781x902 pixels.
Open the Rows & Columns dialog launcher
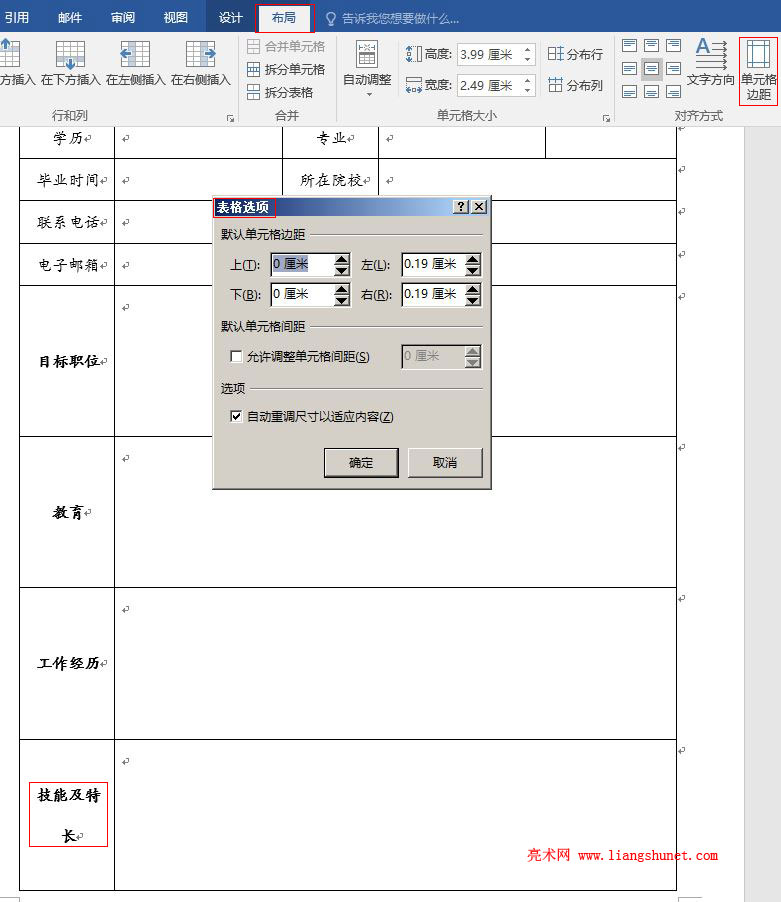tap(231, 119)
